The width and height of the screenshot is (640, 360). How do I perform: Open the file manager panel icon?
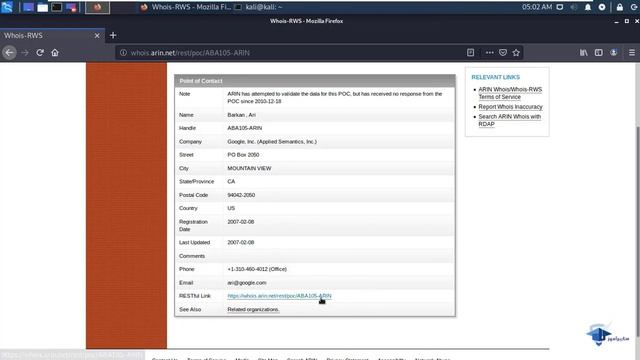coord(42,7)
